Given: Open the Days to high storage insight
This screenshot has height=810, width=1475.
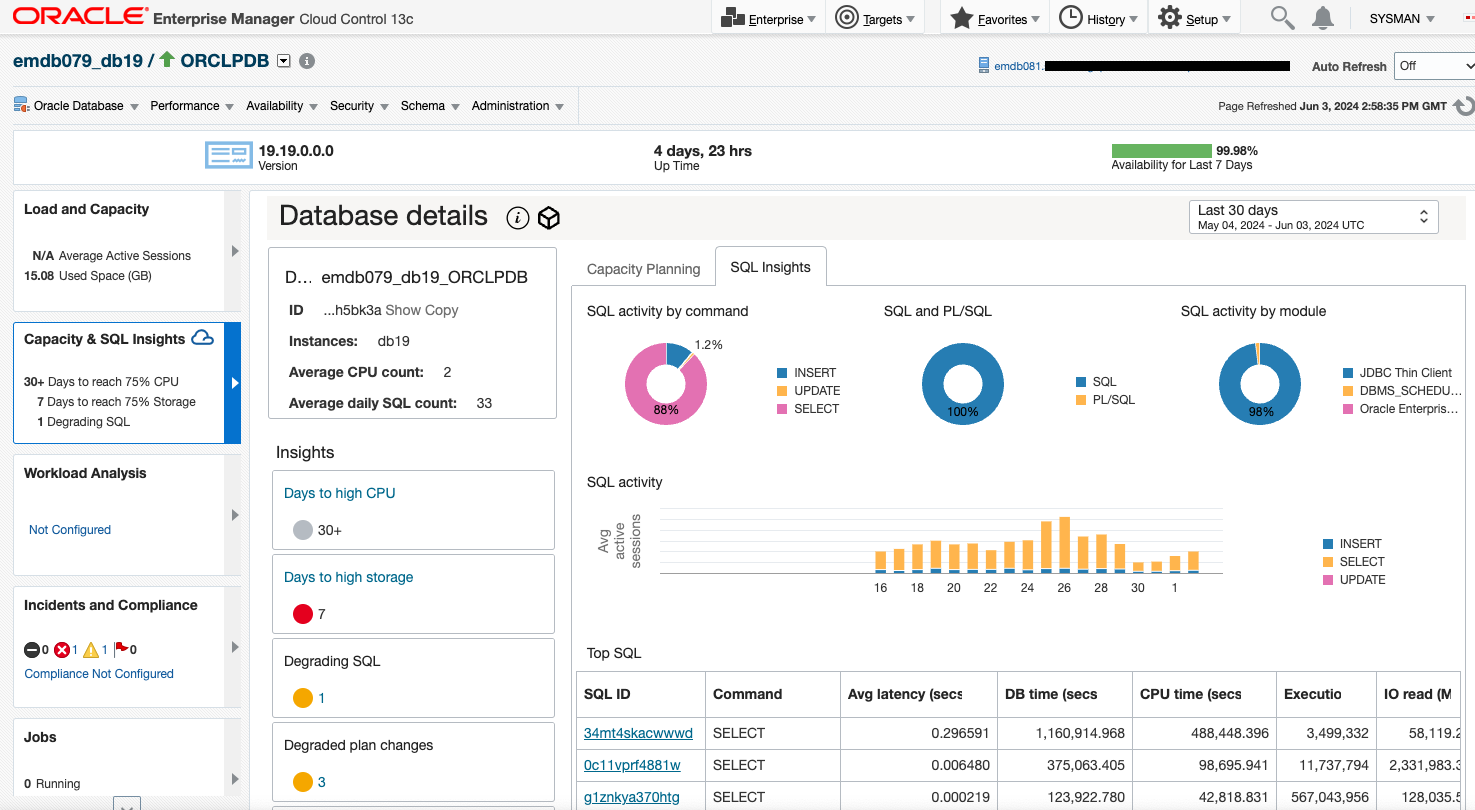Looking at the screenshot, I should click(348, 577).
